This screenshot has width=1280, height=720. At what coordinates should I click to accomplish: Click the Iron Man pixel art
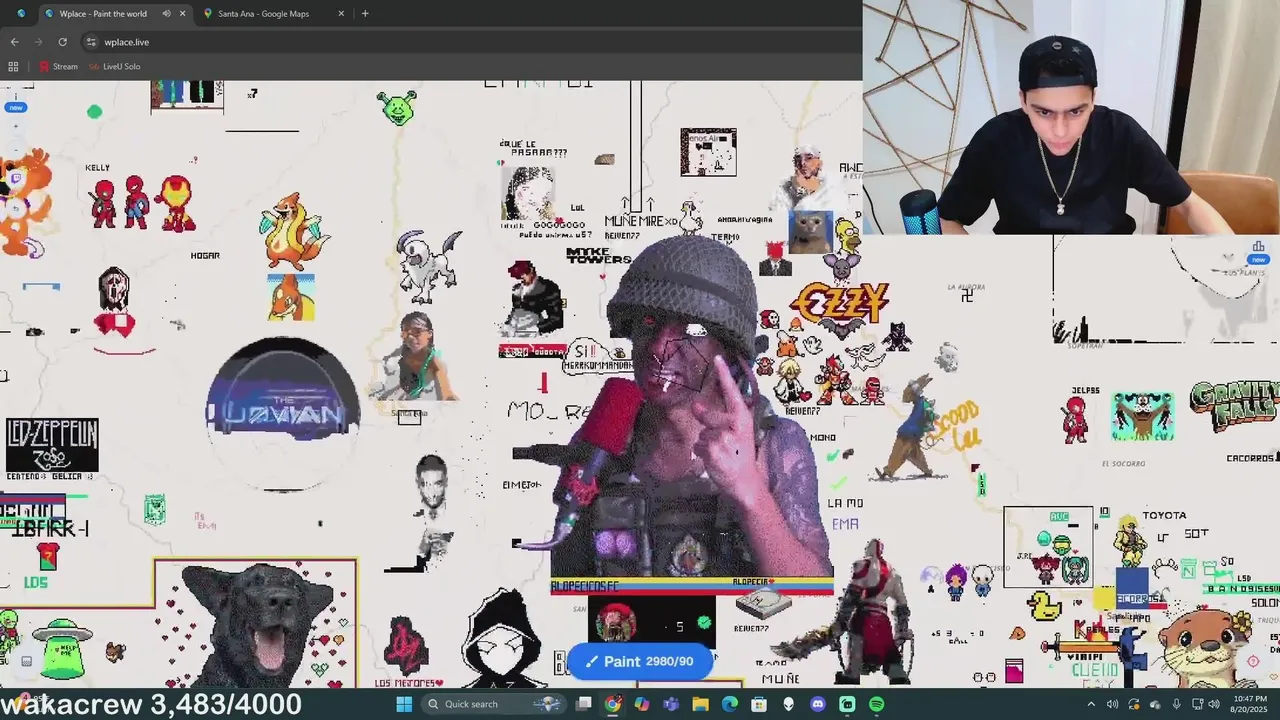click(x=176, y=203)
